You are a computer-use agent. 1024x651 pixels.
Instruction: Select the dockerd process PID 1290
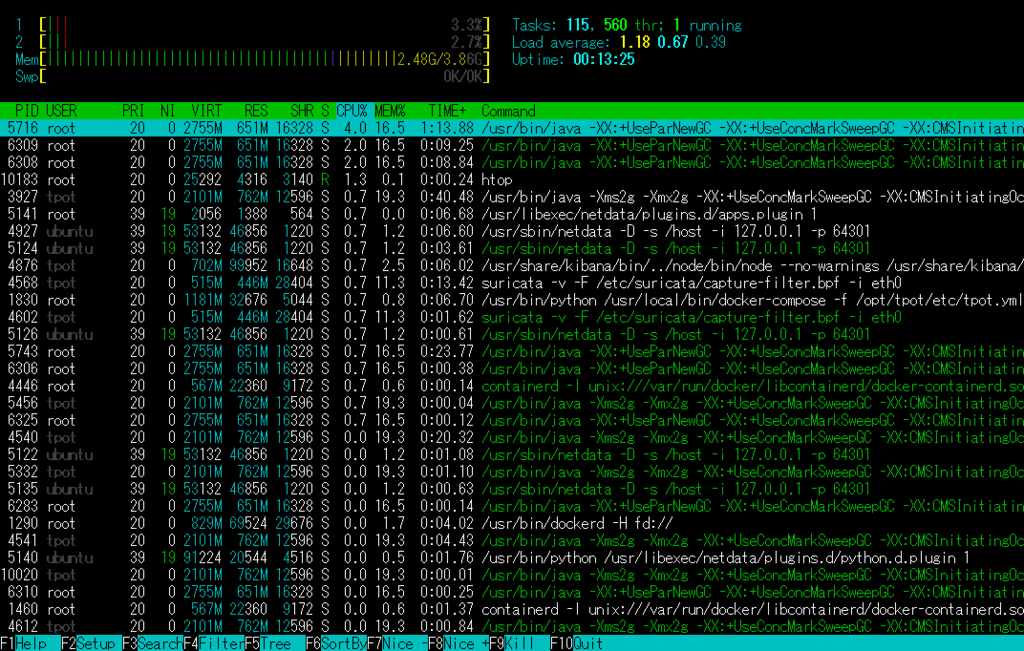pyautogui.click(x=512, y=524)
